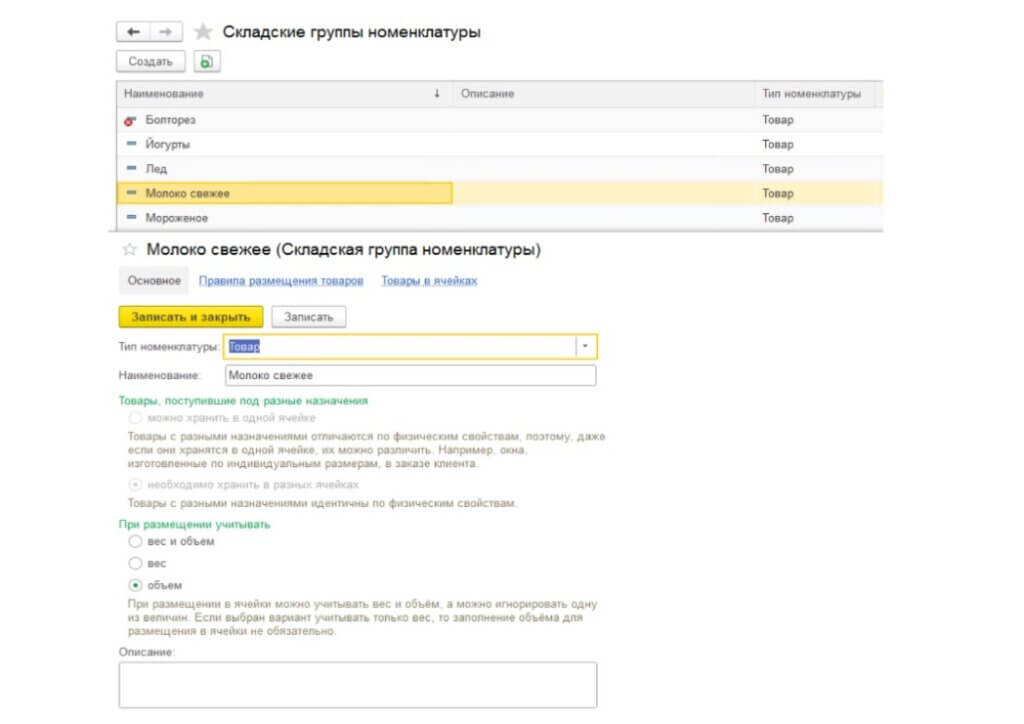The height and width of the screenshot is (724, 1024).
Task: Open Товары в ячейках section
Action: pyautogui.click(x=431, y=281)
